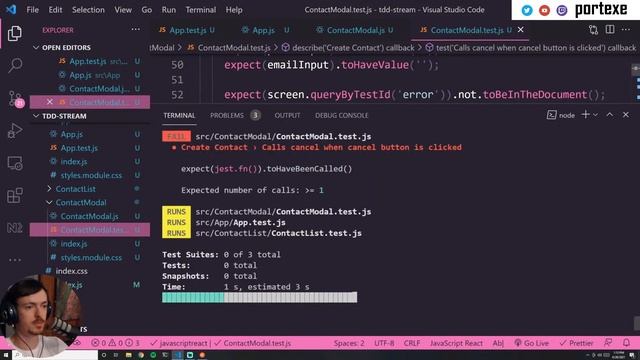640x360 pixels.
Task: Open the File menu
Action: pyautogui.click(x=33, y=10)
